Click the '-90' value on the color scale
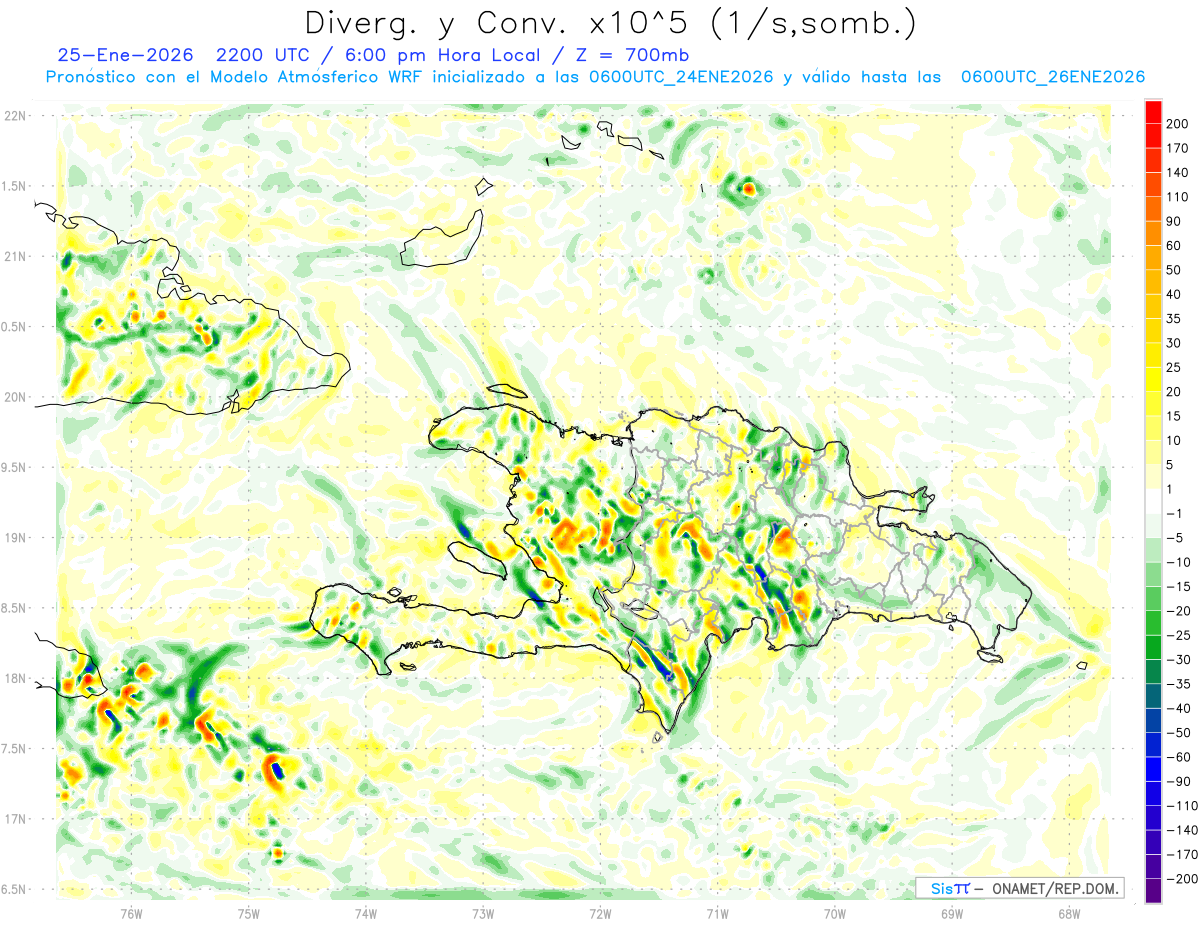The height and width of the screenshot is (927, 1200). [x=1179, y=782]
